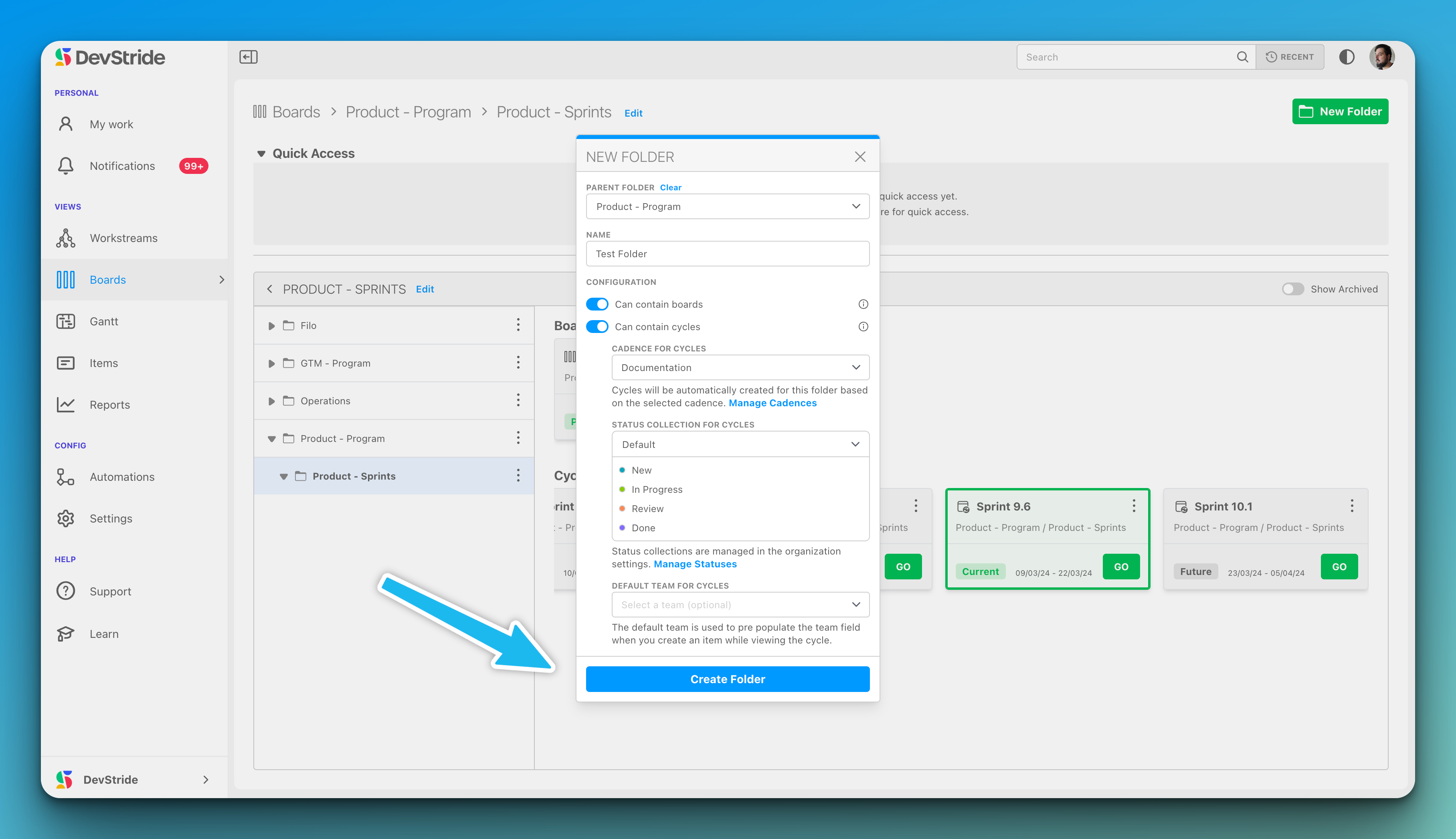Click the Workstreams sidebar icon

[x=67, y=238]
